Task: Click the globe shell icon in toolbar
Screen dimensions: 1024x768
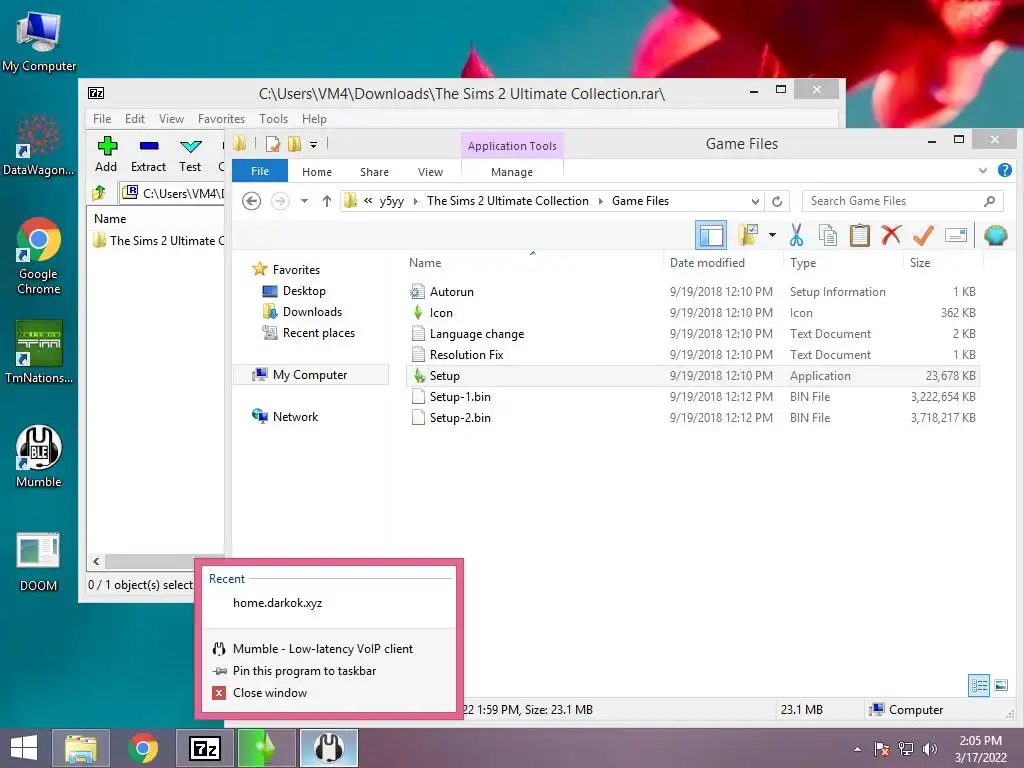Action: [995, 235]
